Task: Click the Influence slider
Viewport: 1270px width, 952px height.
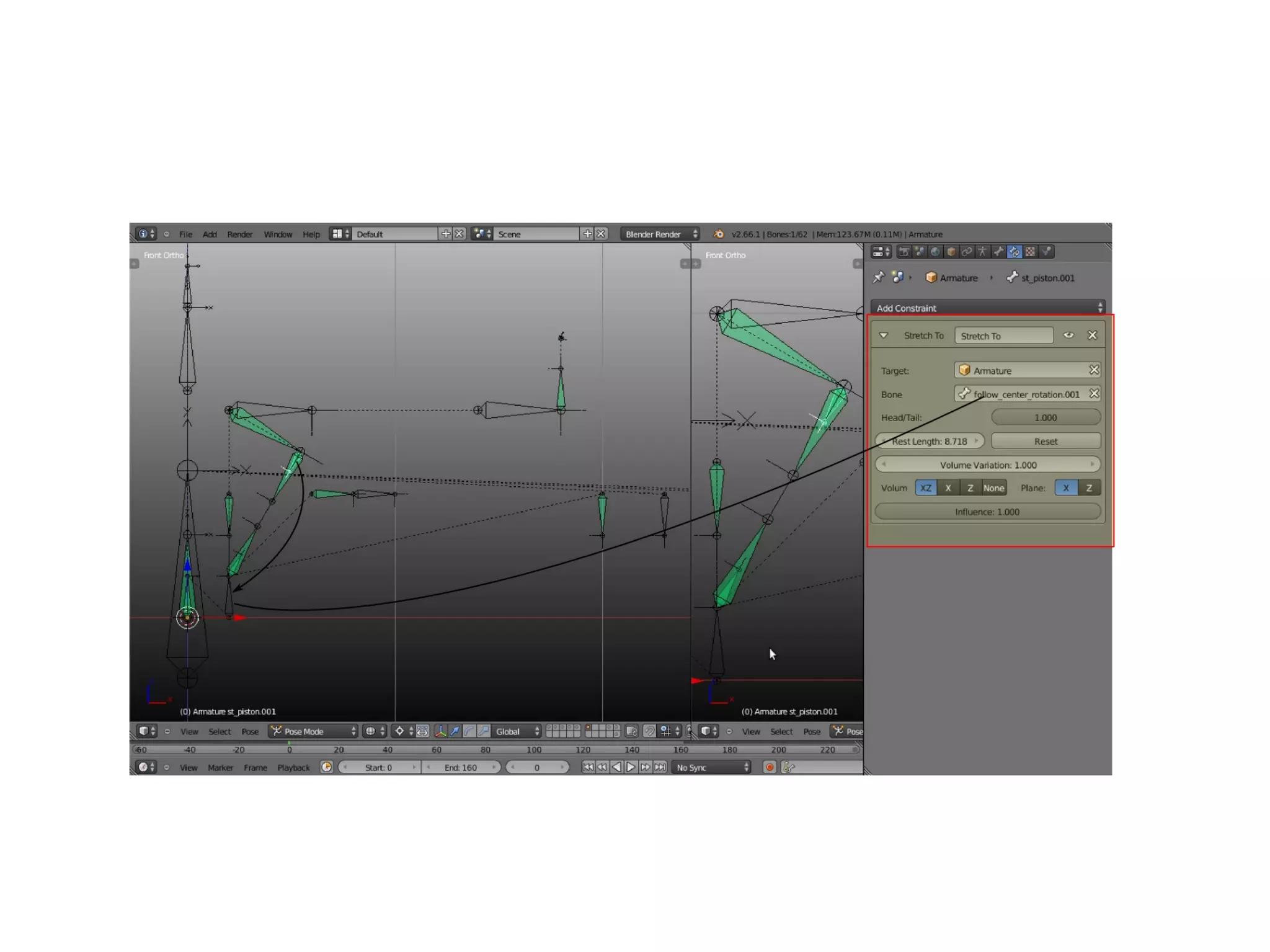Action: 987,512
